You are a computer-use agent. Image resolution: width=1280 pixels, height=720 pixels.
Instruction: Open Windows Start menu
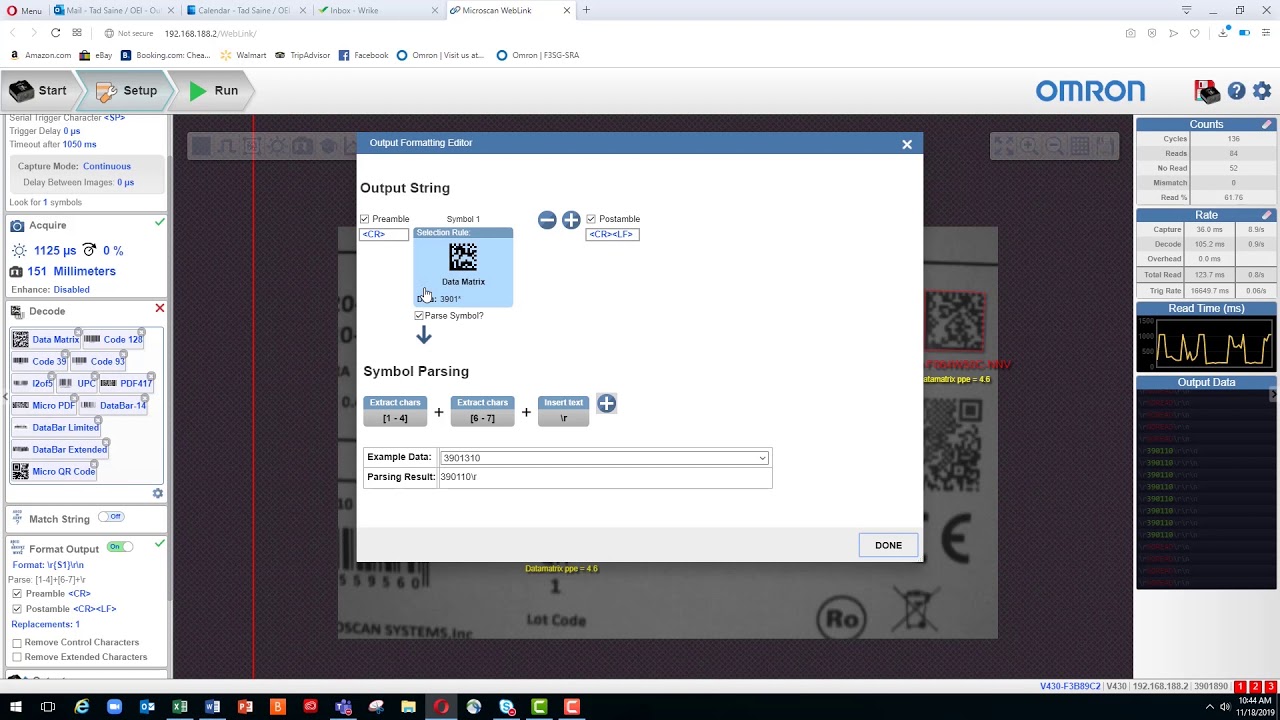point(15,707)
